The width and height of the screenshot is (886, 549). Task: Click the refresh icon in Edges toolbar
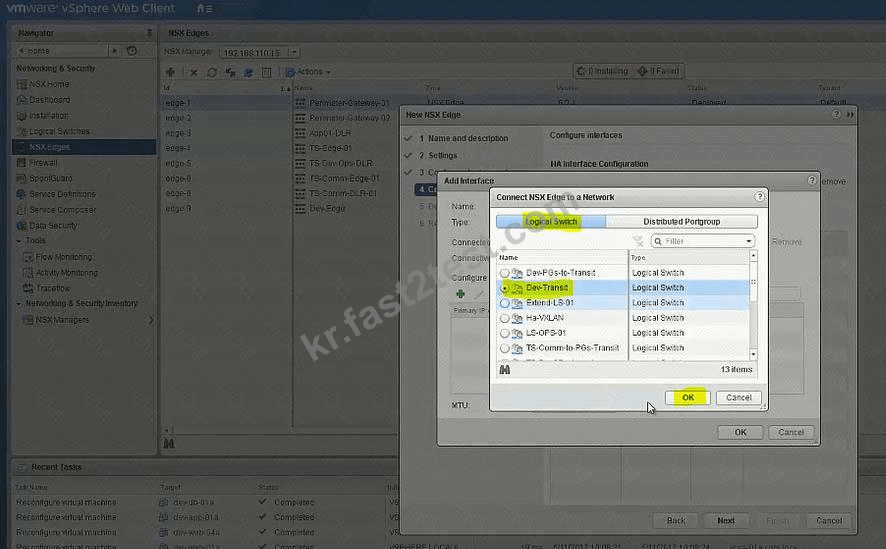[x=212, y=72]
